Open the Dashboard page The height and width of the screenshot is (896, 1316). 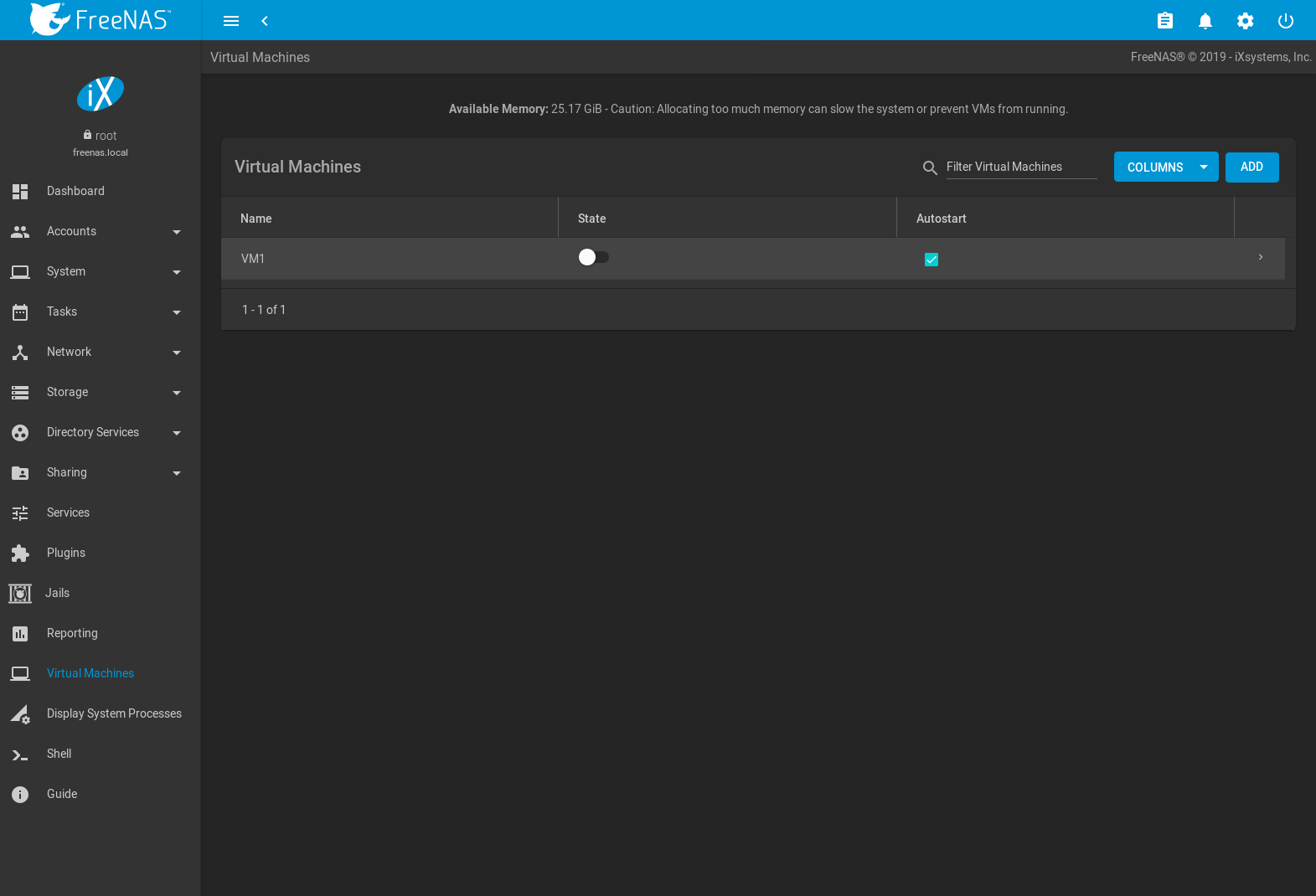tap(75, 191)
